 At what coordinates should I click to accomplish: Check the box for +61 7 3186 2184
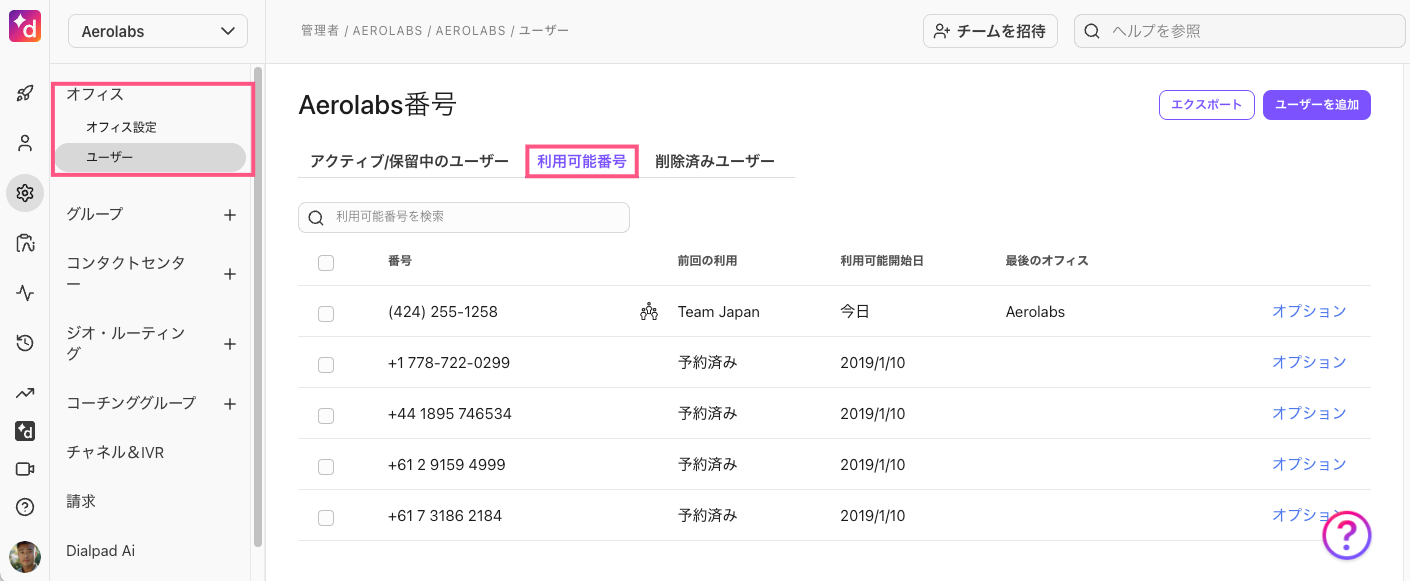pos(325,518)
